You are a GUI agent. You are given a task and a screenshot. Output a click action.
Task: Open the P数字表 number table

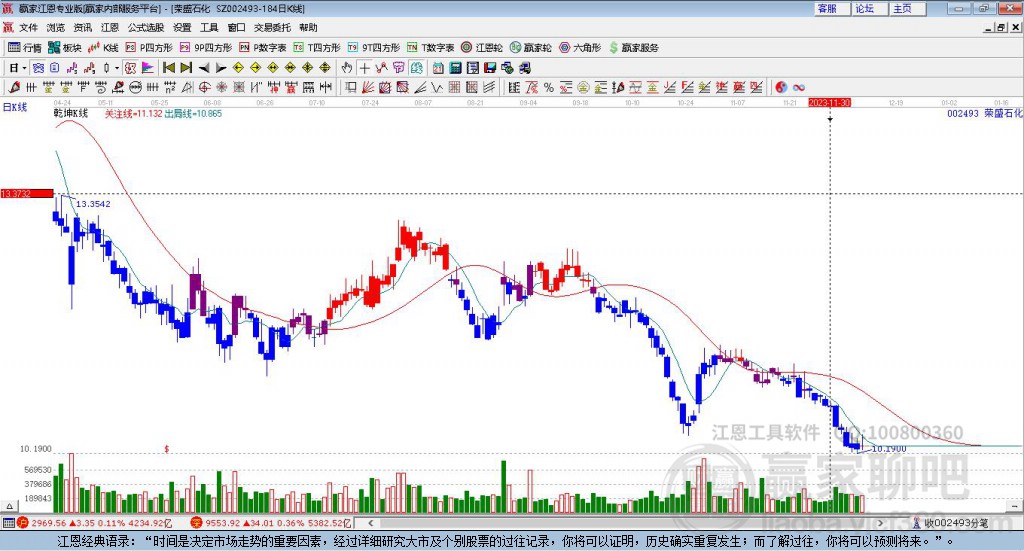tap(263, 48)
